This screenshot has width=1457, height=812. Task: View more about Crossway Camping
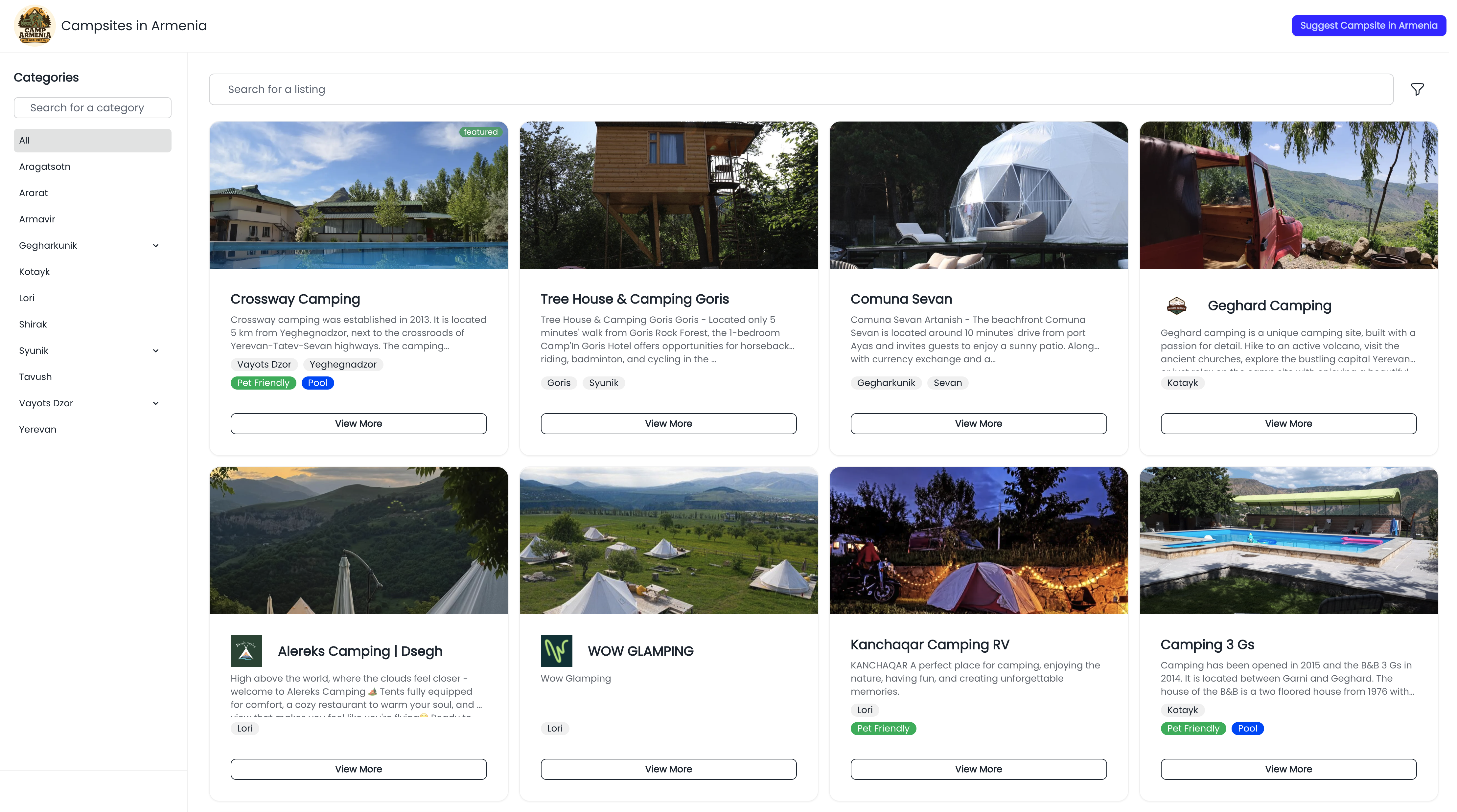(358, 423)
